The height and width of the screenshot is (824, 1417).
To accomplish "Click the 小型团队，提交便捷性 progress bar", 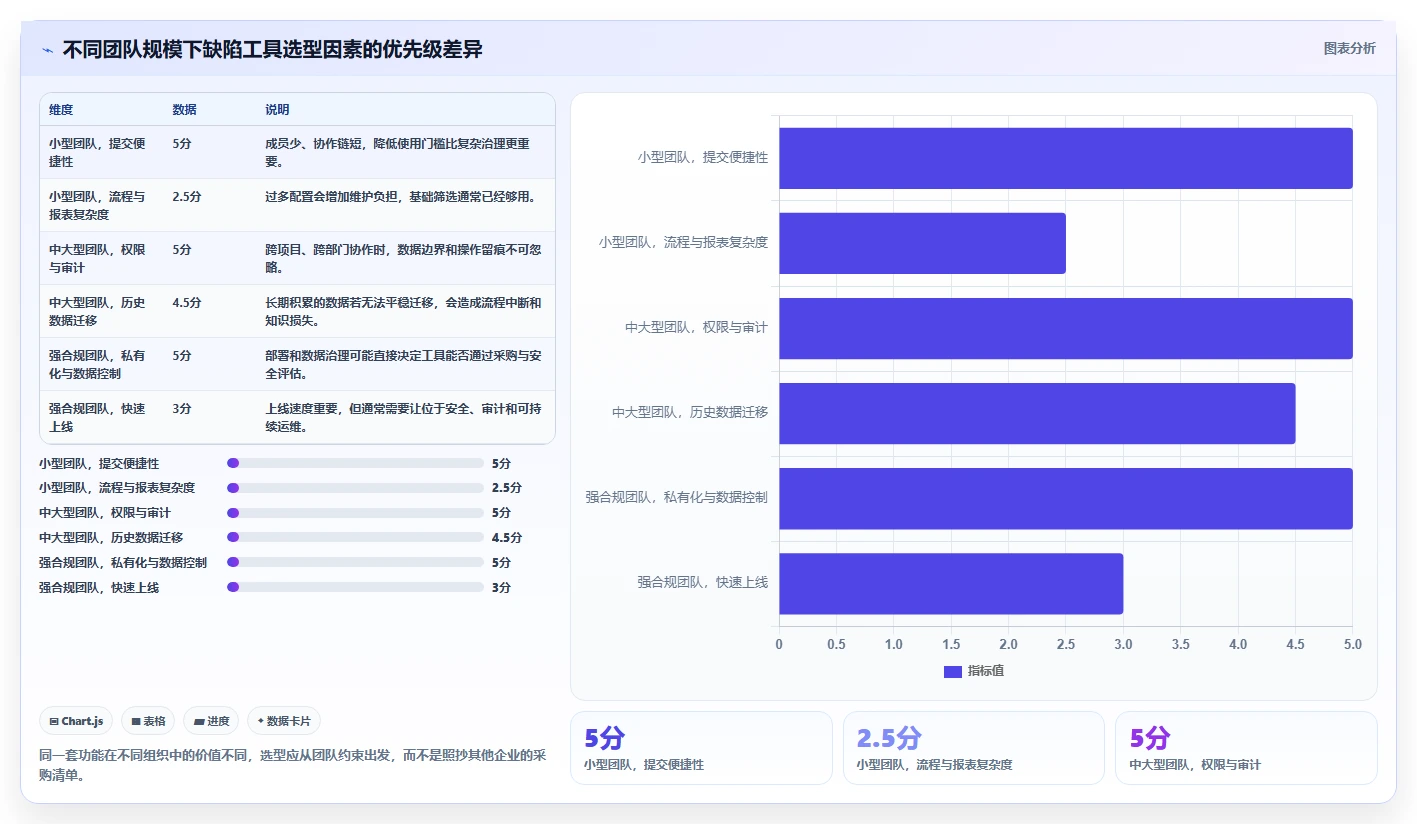I will [x=355, y=463].
